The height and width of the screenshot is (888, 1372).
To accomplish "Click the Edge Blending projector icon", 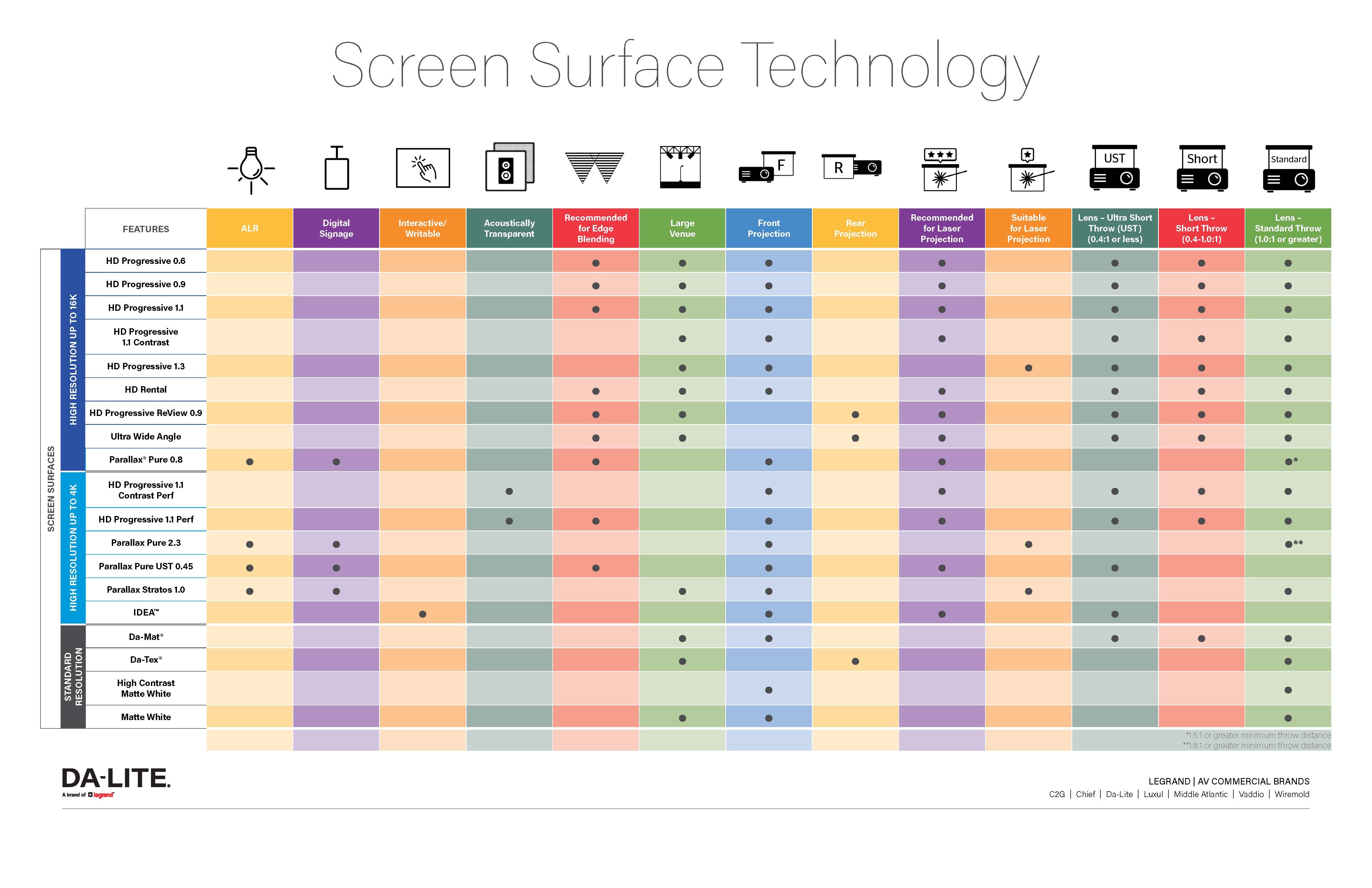I will coord(595,170).
